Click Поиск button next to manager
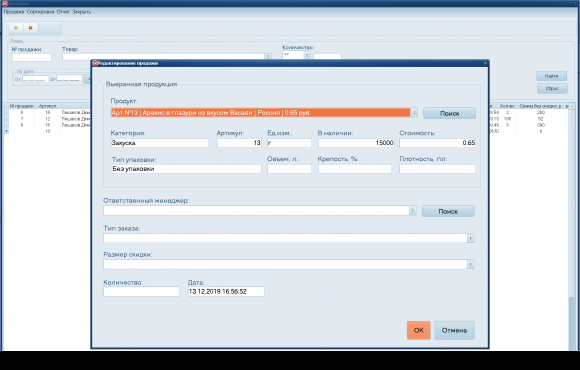The height and width of the screenshot is (370, 580). click(x=448, y=211)
